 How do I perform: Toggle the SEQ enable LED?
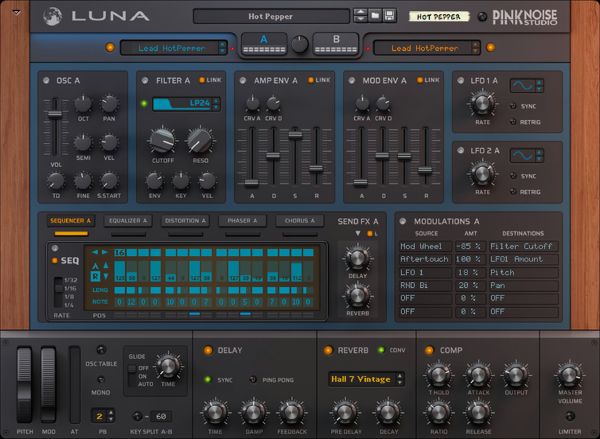point(55,261)
